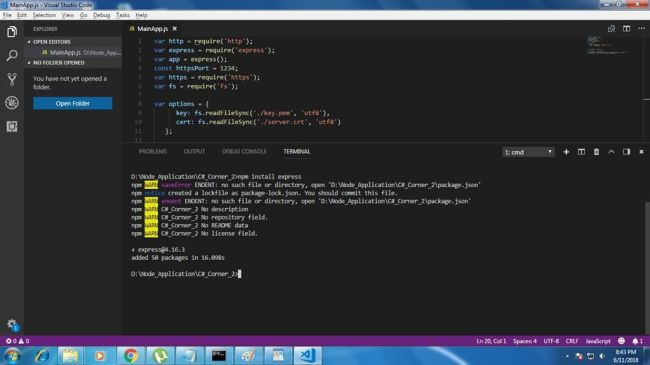This screenshot has width=650, height=365.
Task: Click errors and warnings count in status bar
Action: point(17,341)
